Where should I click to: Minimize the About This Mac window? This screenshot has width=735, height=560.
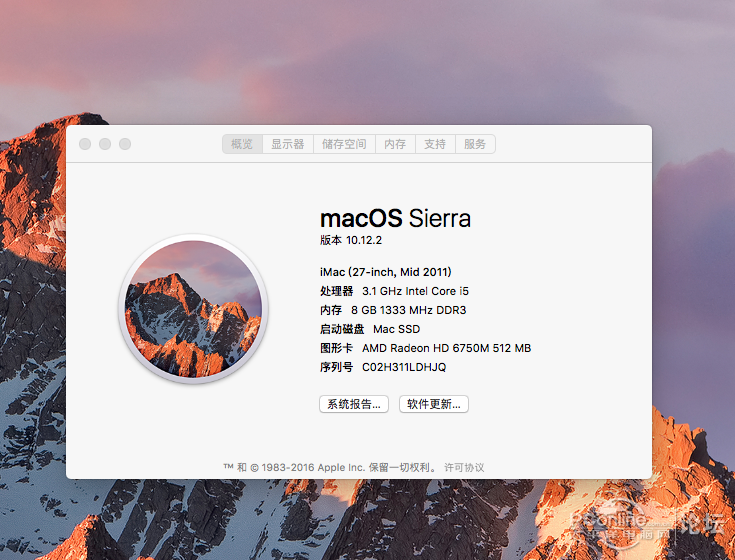pyautogui.click(x=105, y=144)
